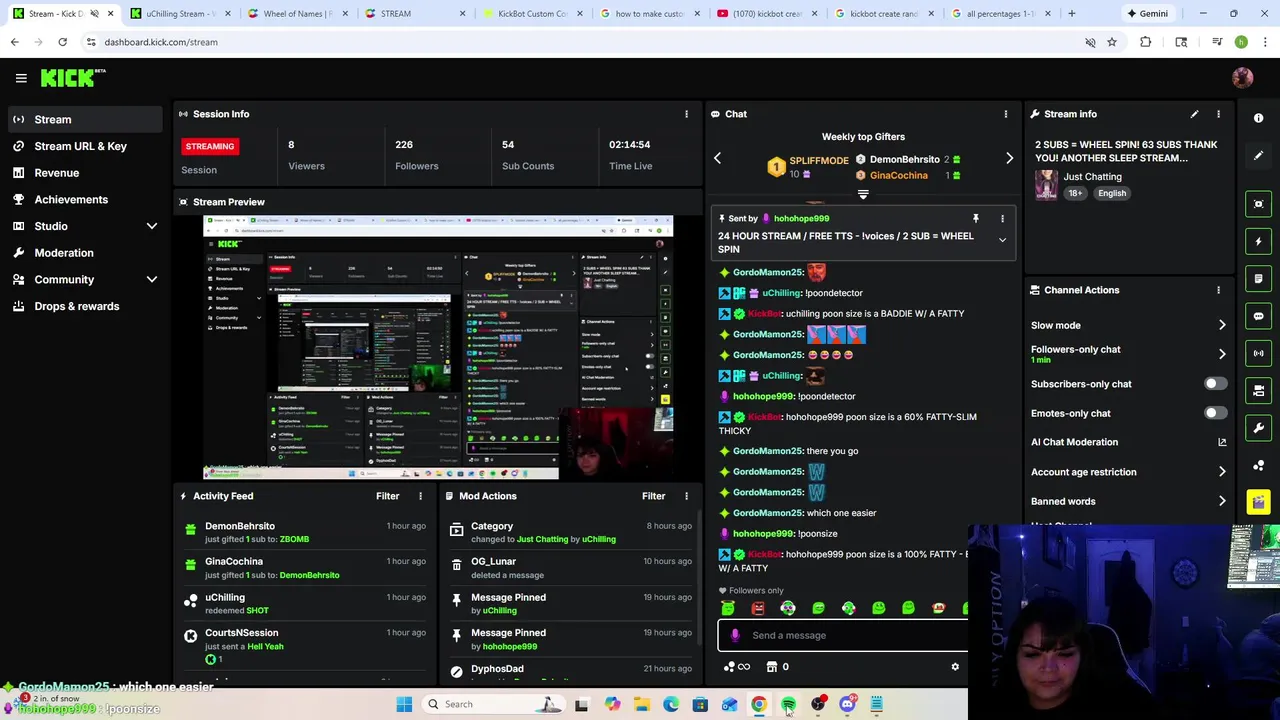Open Slow mode settings arrow
Image resolution: width=1280 pixels, height=720 pixels.
pyautogui.click(x=1222, y=325)
